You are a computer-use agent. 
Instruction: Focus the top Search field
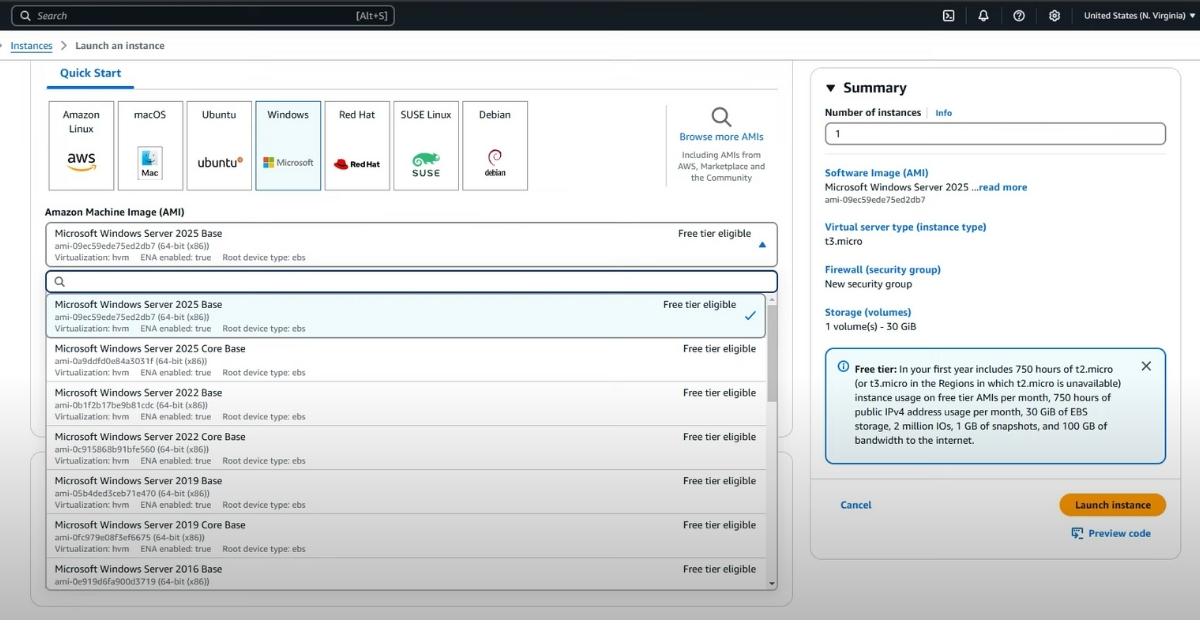tap(205, 15)
